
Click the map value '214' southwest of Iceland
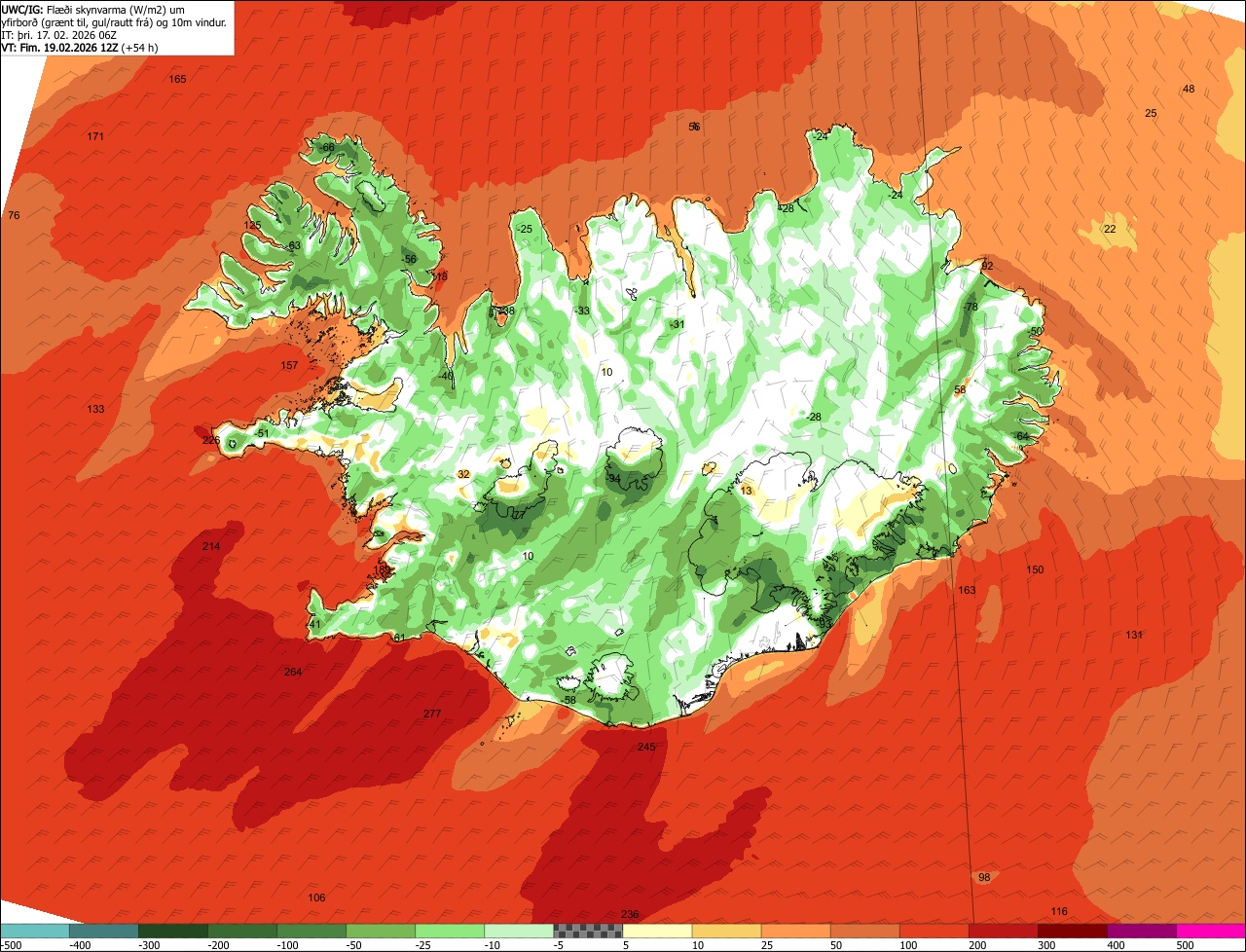click(211, 546)
